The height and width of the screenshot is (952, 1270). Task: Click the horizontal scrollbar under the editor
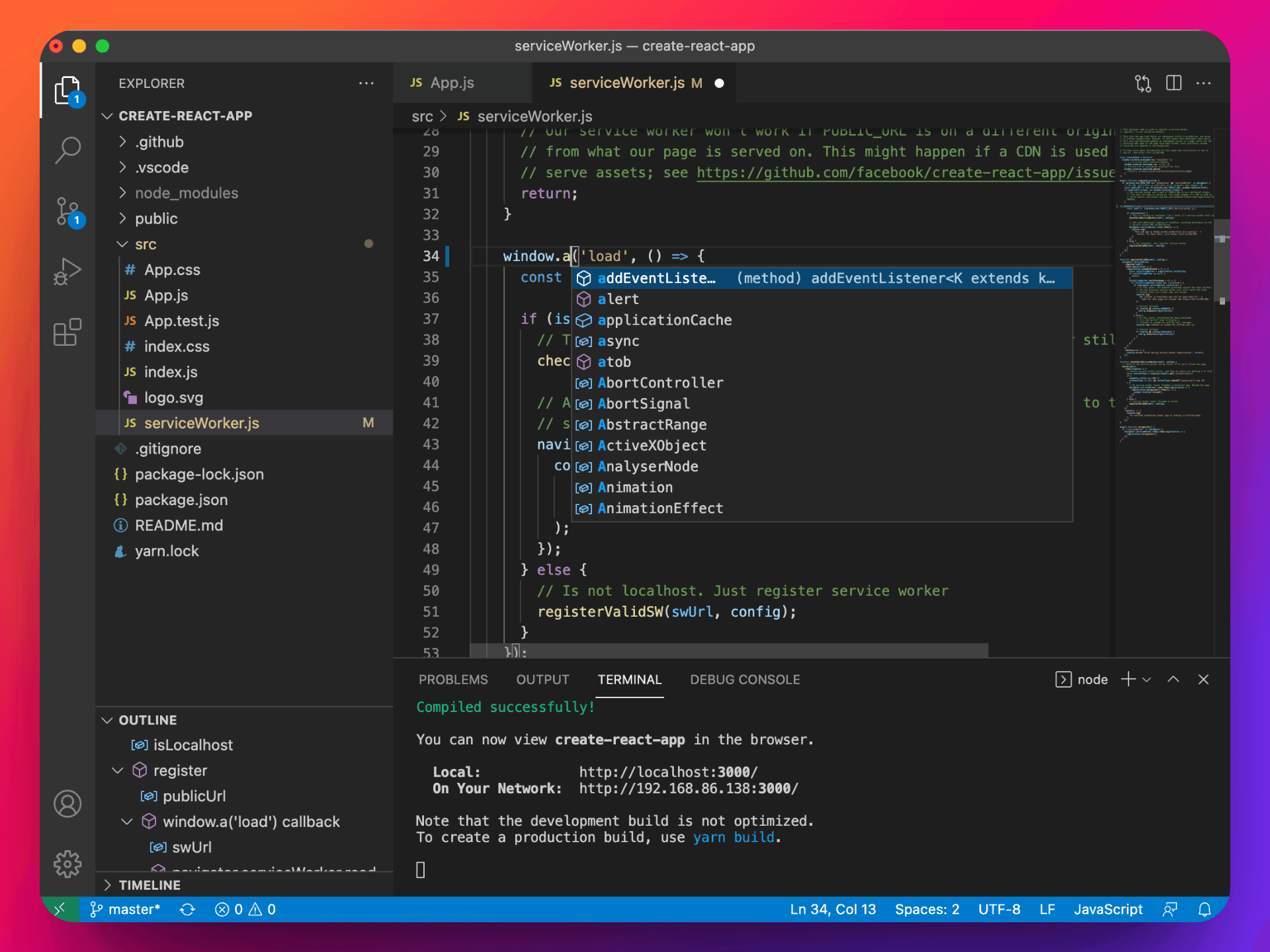point(729,651)
